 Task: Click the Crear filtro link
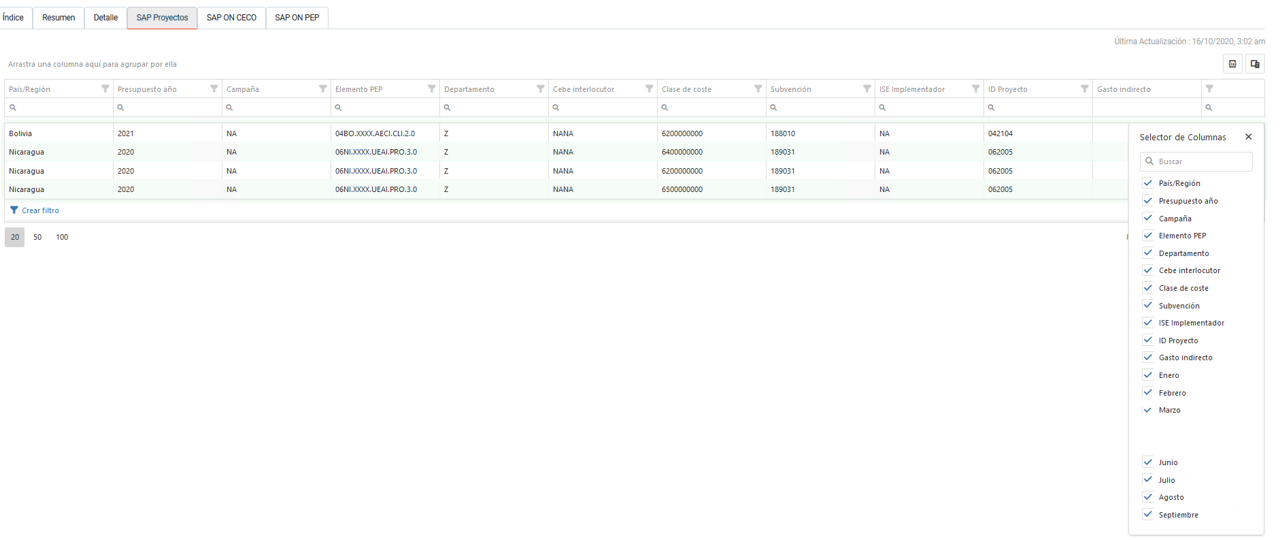[x=40, y=211]
